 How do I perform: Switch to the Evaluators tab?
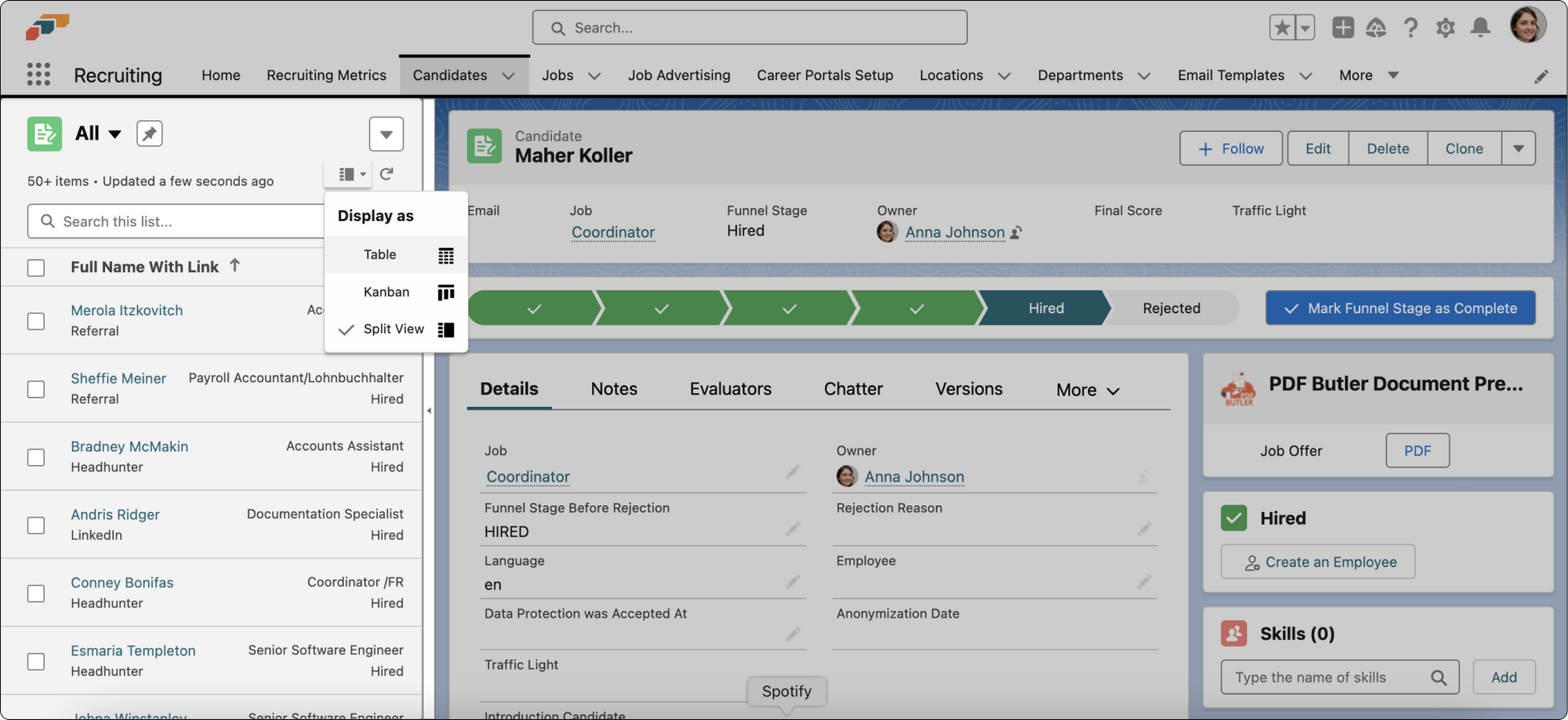tap(730, 389)
